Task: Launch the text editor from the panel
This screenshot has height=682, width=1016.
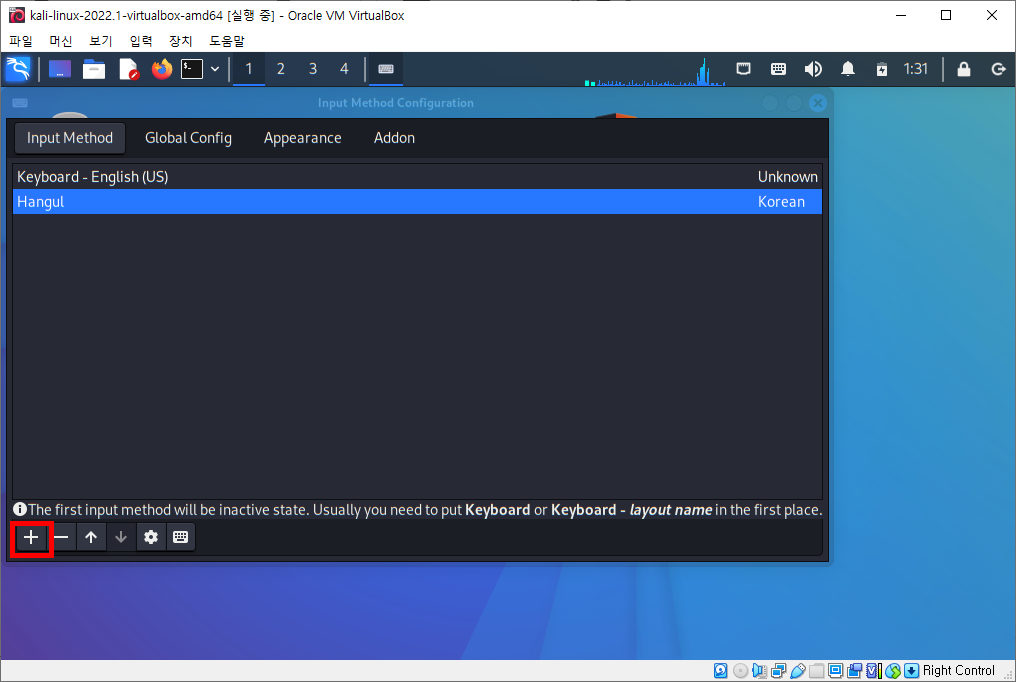Action: pyautogui.click(x=128, y=69)
